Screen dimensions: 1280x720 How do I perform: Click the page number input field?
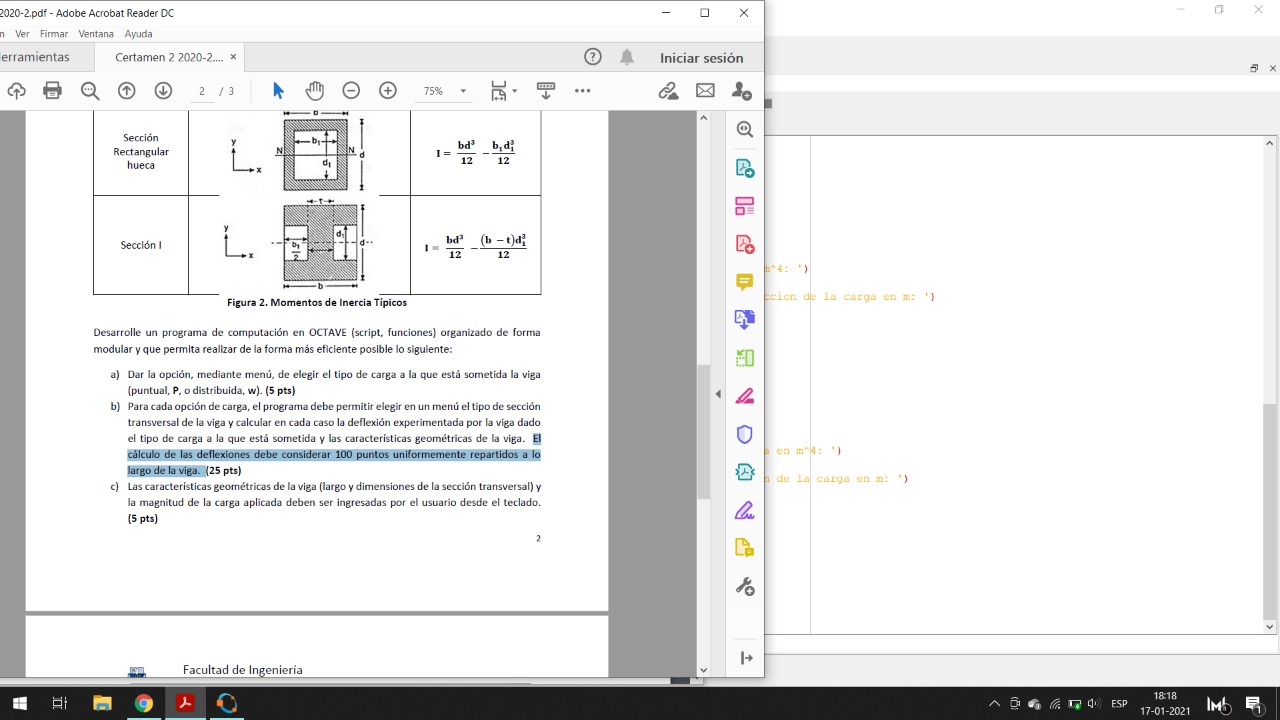click(x=201, y=91)
